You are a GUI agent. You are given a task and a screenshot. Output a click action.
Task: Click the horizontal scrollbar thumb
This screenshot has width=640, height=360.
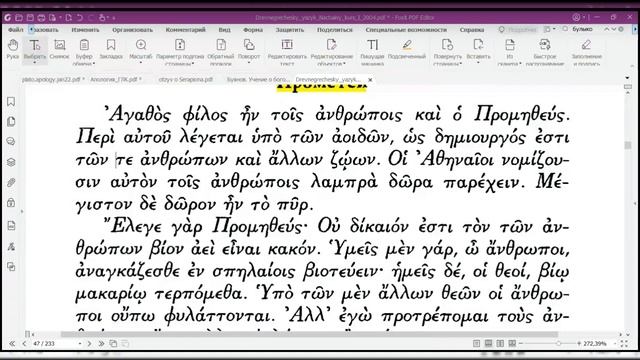(309, 334)
